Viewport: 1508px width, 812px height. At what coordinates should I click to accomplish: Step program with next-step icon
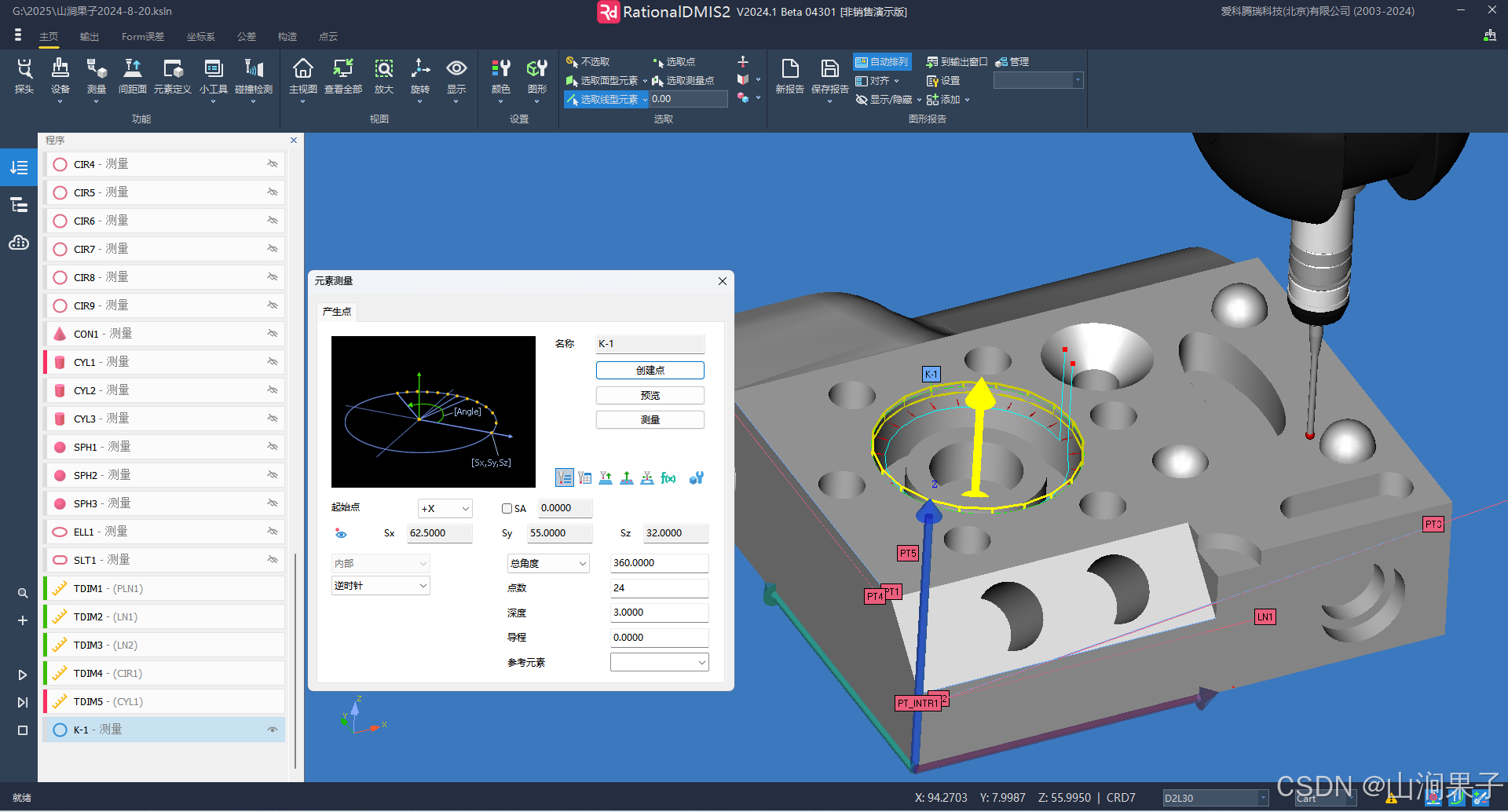(23, 702)
